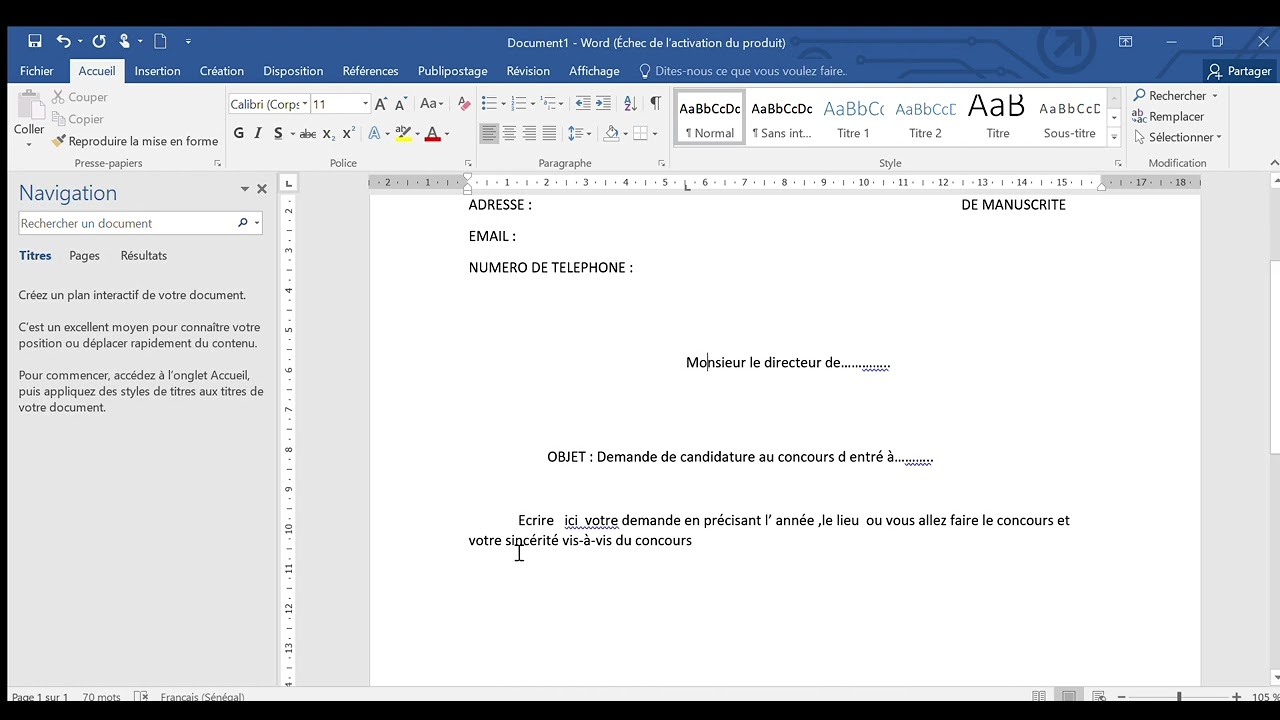Switch to the Références tab

370,71
